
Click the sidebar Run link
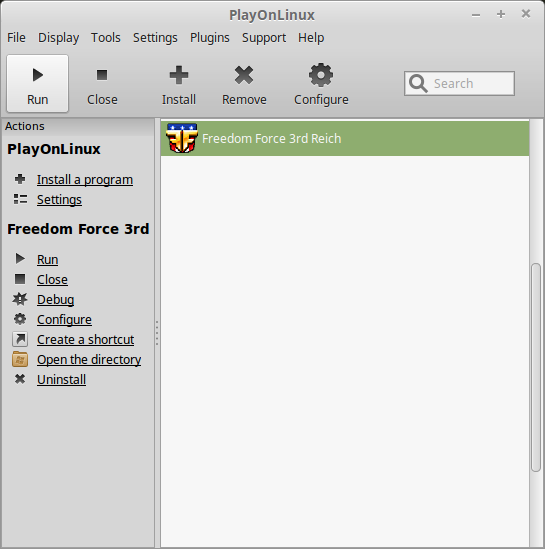click(x=48, y=259)
